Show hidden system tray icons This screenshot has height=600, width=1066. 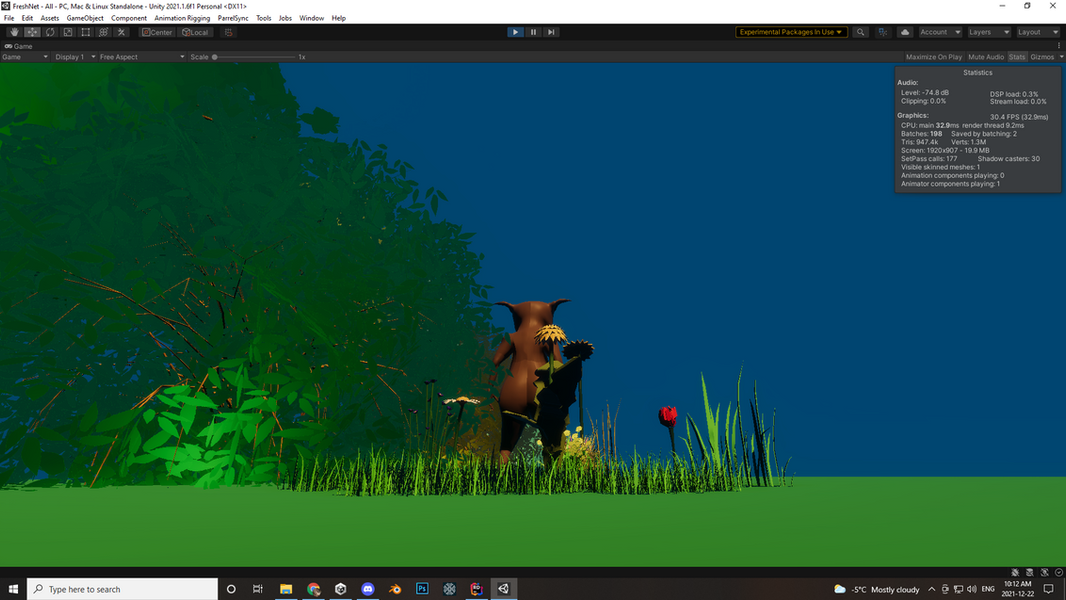tap(931, 589)
